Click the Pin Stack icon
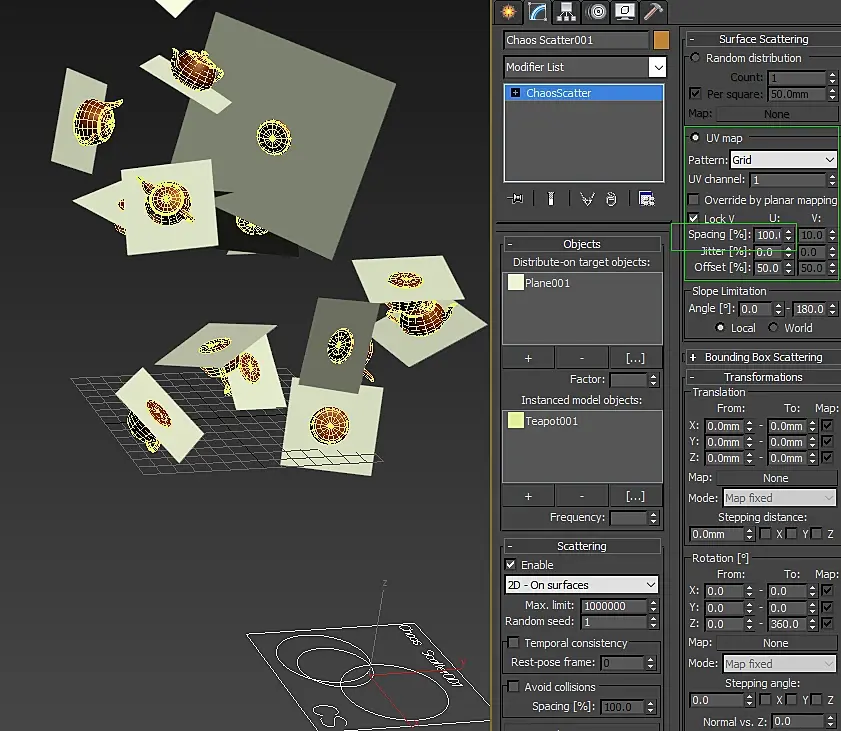This screenshot has width=841, height=731. [516, 198]
